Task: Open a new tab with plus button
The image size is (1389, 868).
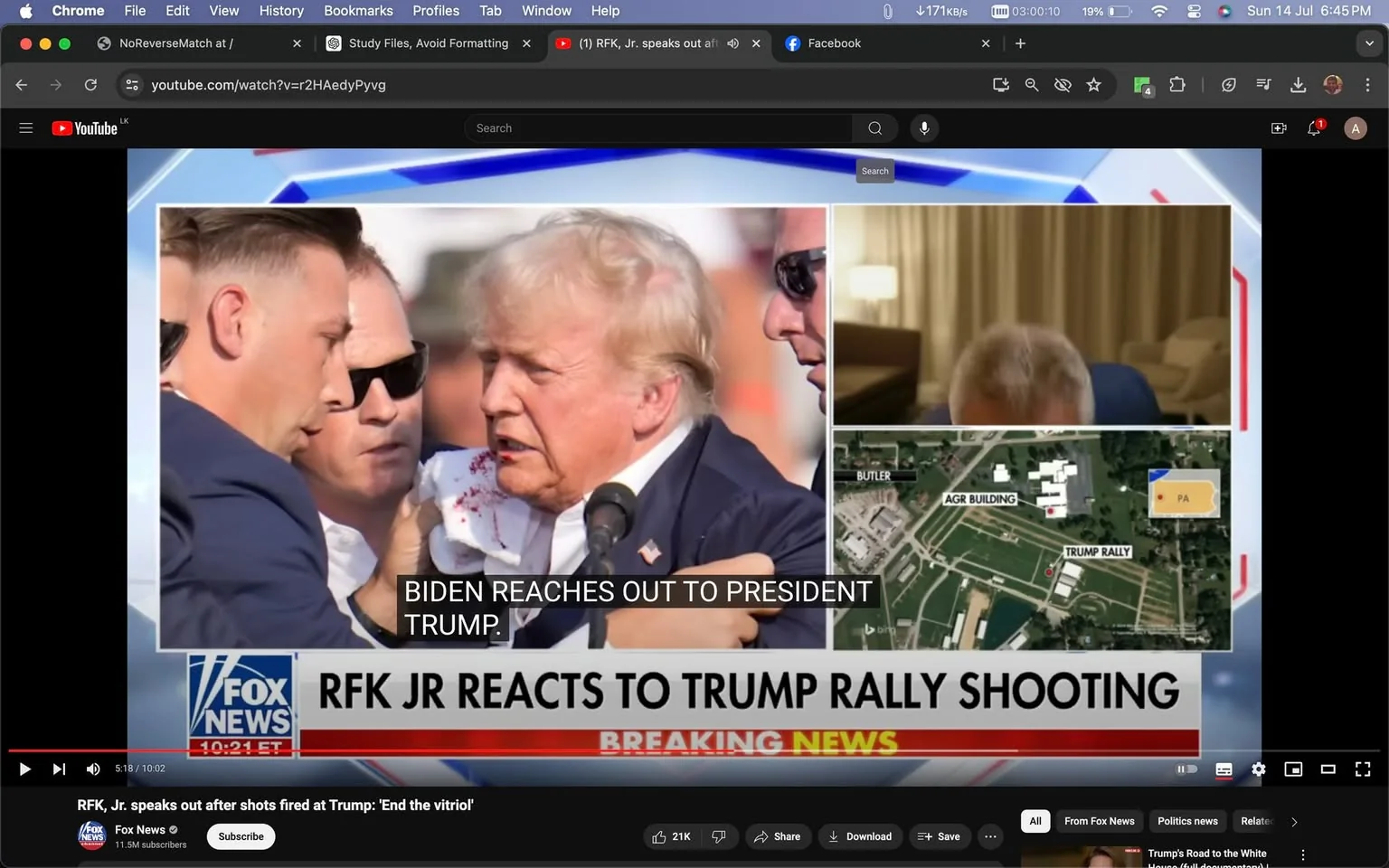Action: pyautogui.click(x=1020, y=43)
